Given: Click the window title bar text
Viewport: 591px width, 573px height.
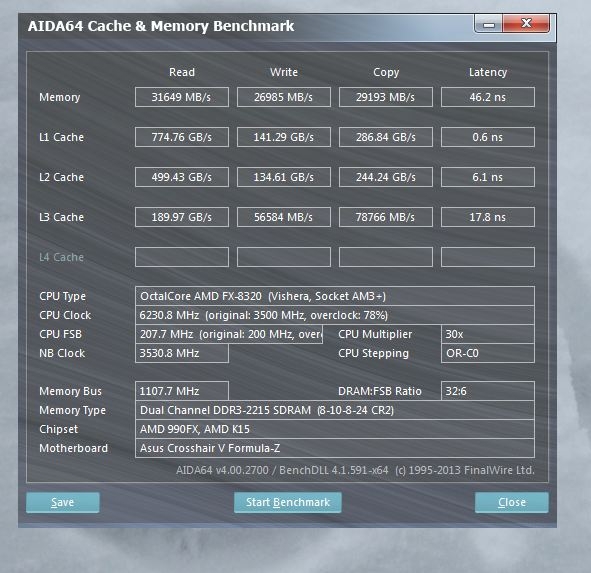Looking at the screenshot, I should (161, 26).
